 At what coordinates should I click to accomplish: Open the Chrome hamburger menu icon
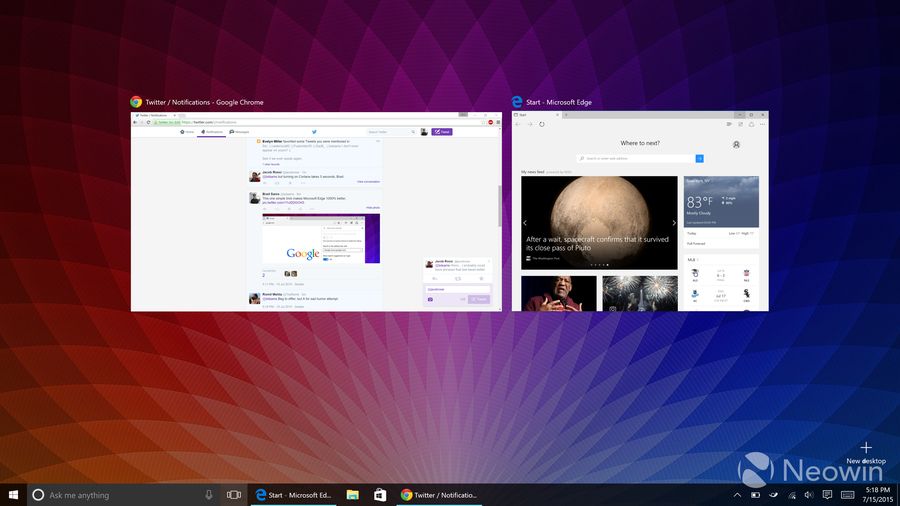click(x=498, y=122)
